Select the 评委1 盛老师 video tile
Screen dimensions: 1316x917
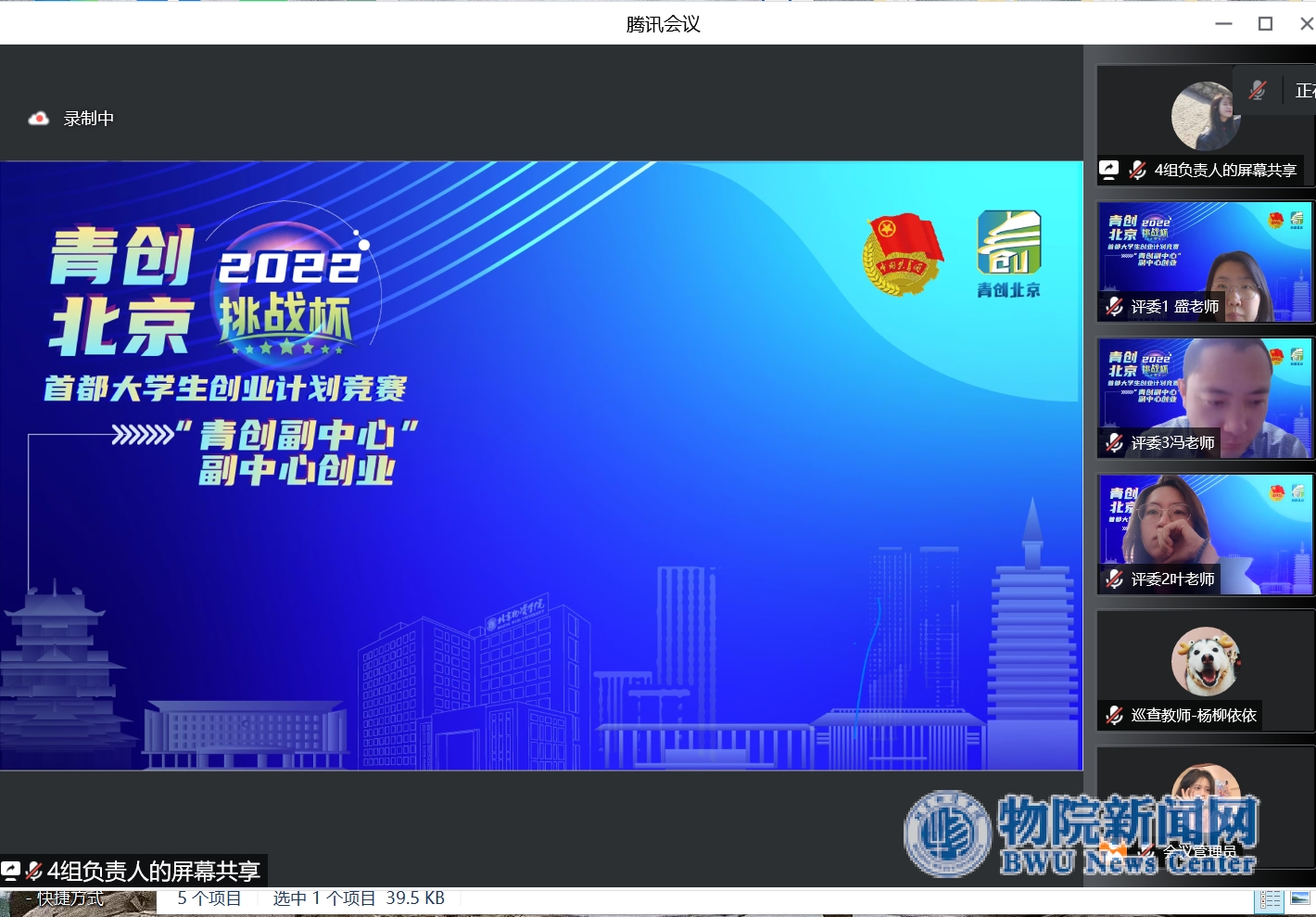tap(1205, 261)
